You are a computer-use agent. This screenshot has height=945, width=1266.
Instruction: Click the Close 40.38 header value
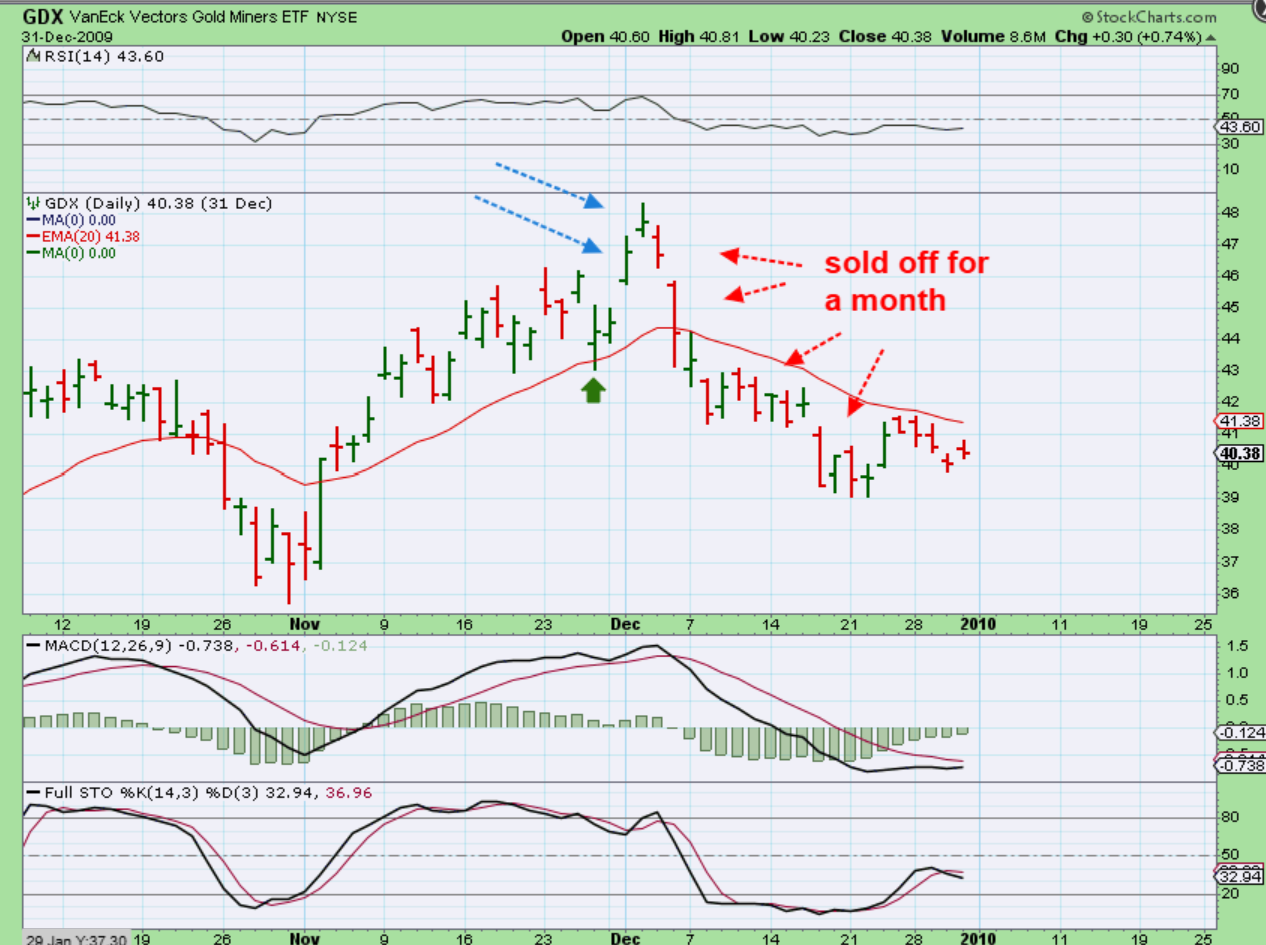tap(887, 36)
